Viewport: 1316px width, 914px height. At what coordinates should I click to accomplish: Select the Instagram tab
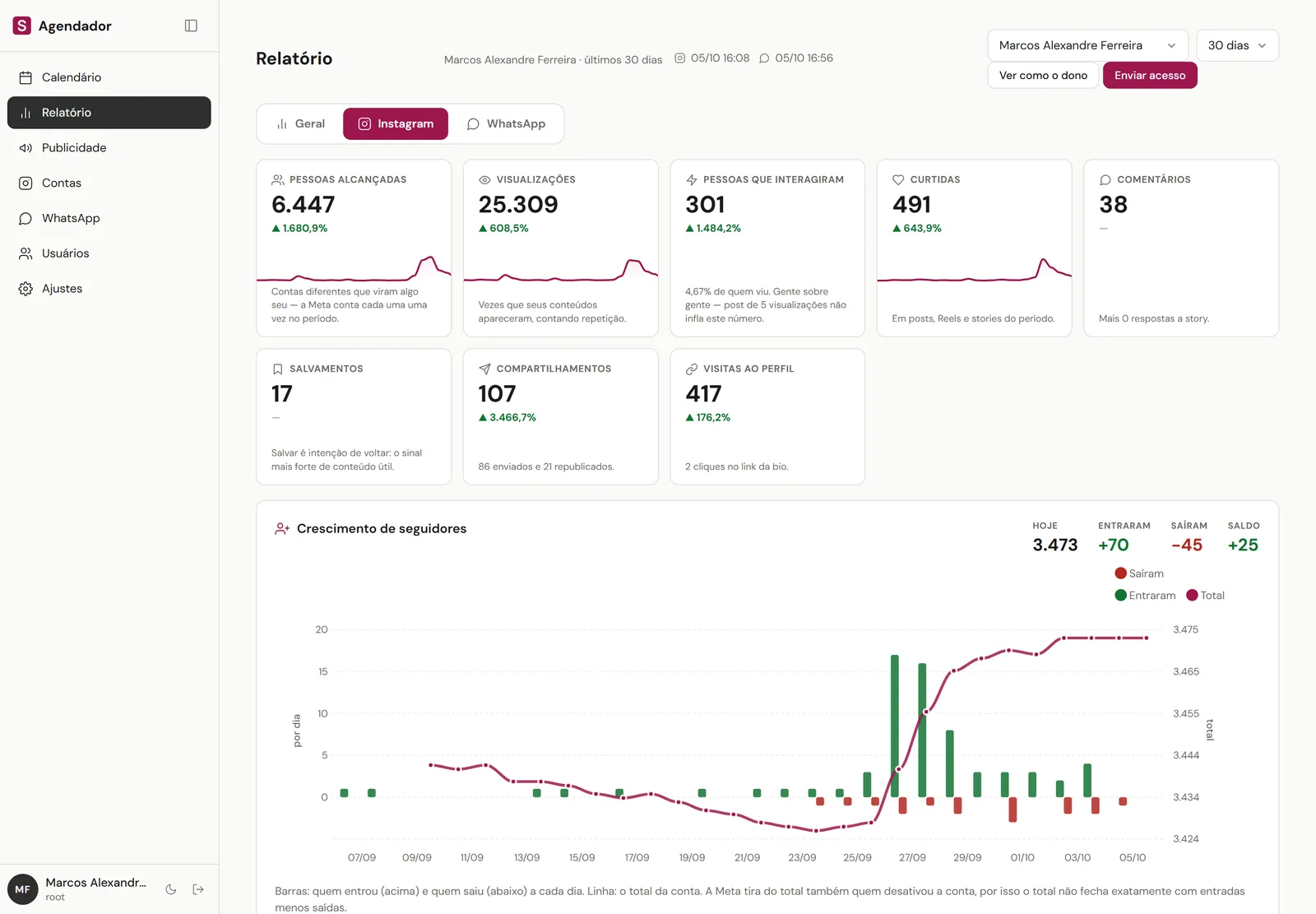coord(396,124)
